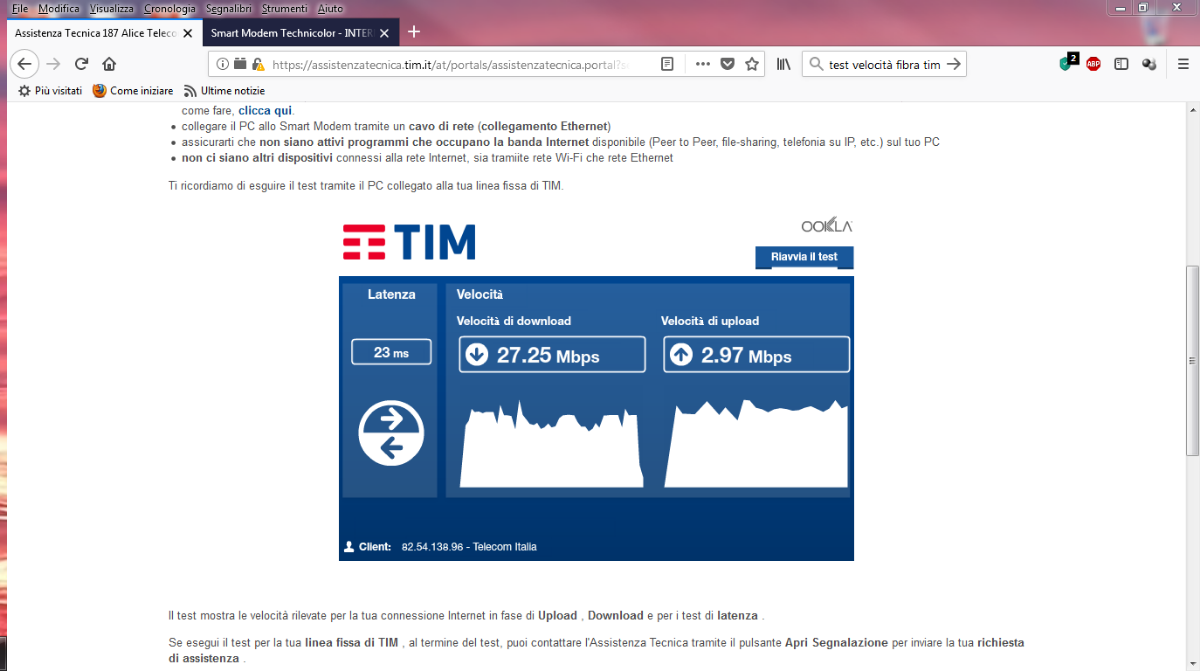
Task: Open the Cronologia menu
Action: 169,7
